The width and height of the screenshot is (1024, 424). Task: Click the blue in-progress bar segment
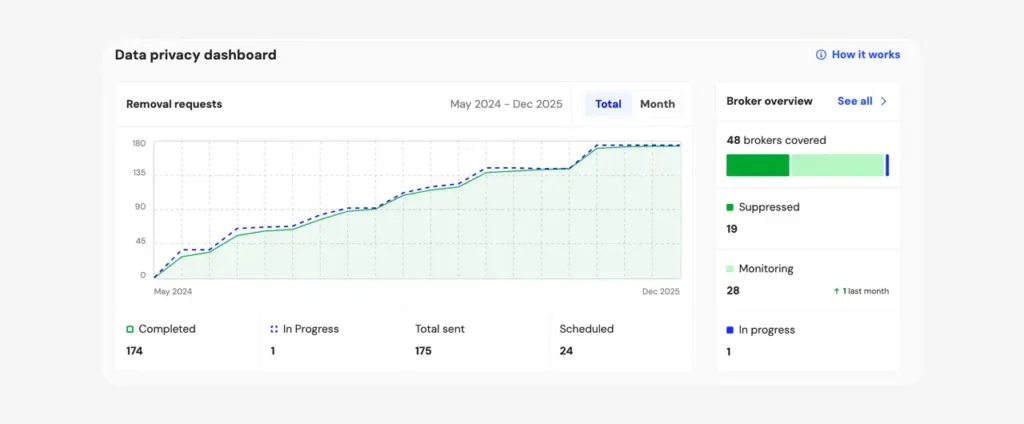[x=887, y=165]
